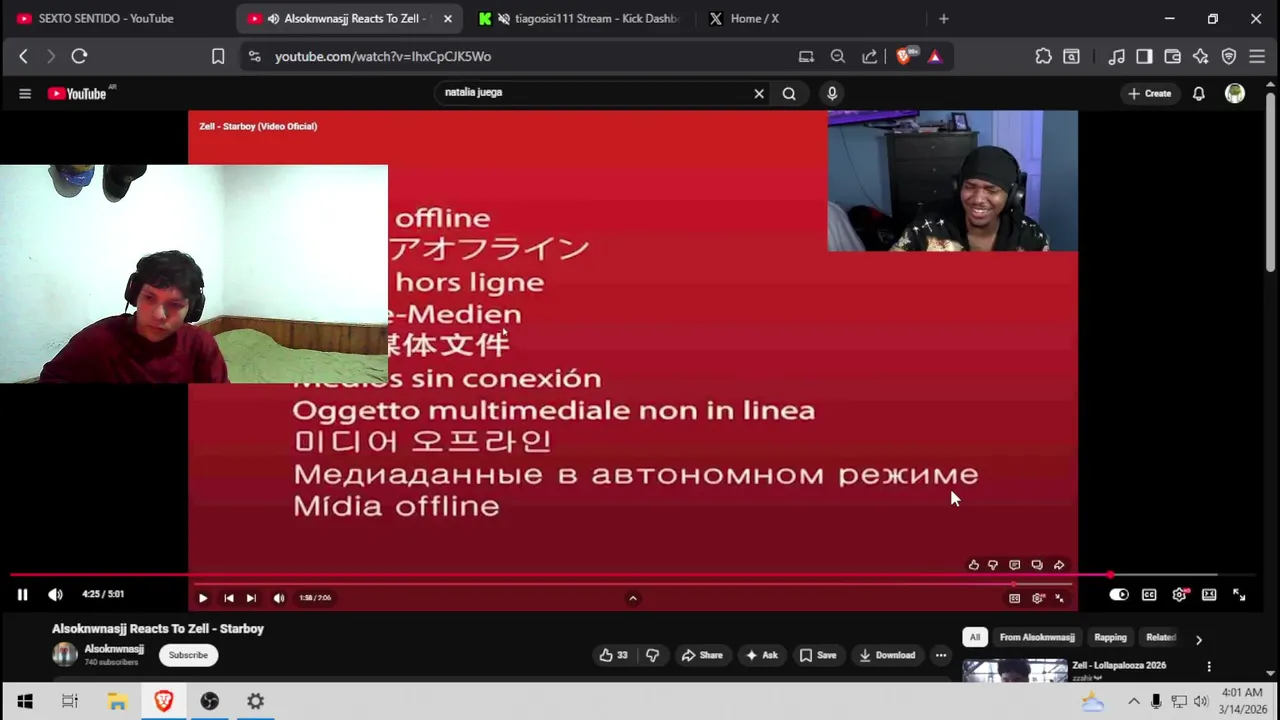Open YouTube notifications bell
The width and height of the screenshot is (1280, 720).
1199,93
